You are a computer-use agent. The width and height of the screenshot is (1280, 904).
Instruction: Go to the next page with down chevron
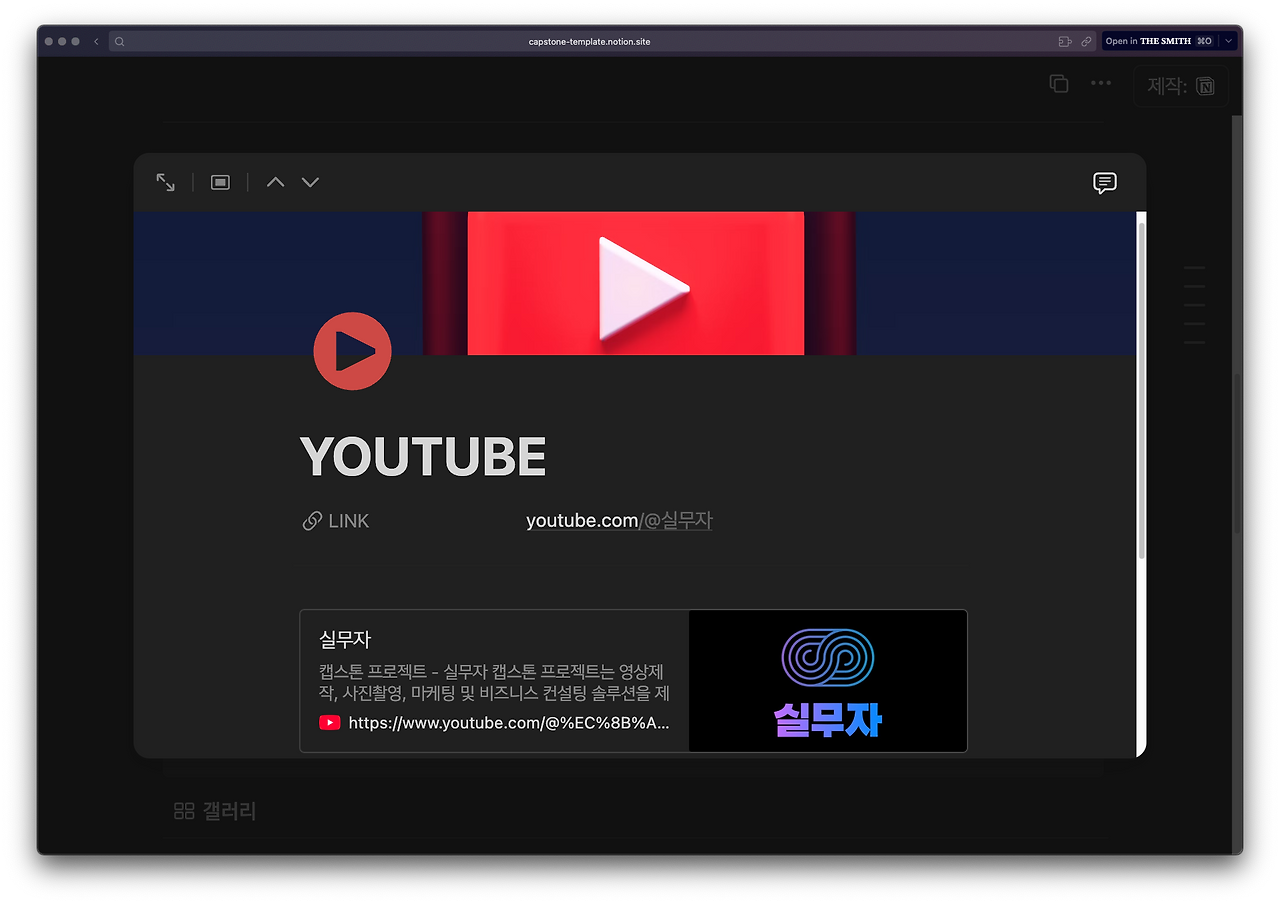tap(310, 182)
